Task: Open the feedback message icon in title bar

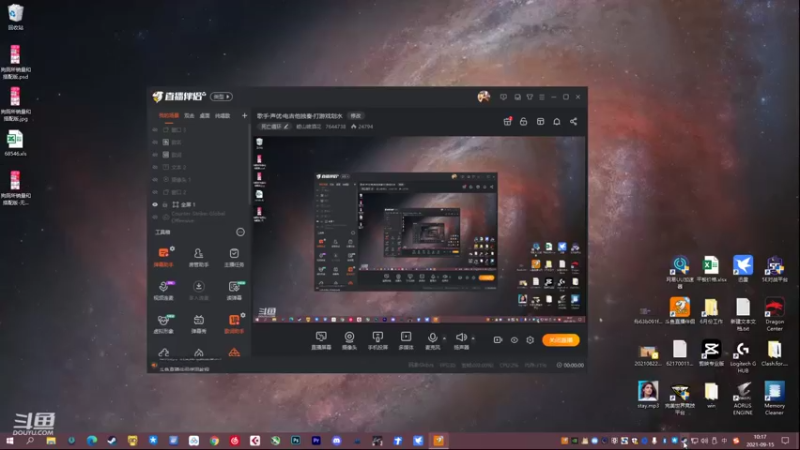Action: coord(504,97)
